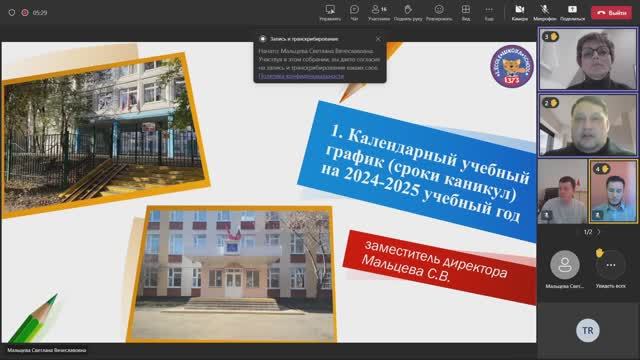
Task: Click the Управлять take control button
Action: click(330, 12)
